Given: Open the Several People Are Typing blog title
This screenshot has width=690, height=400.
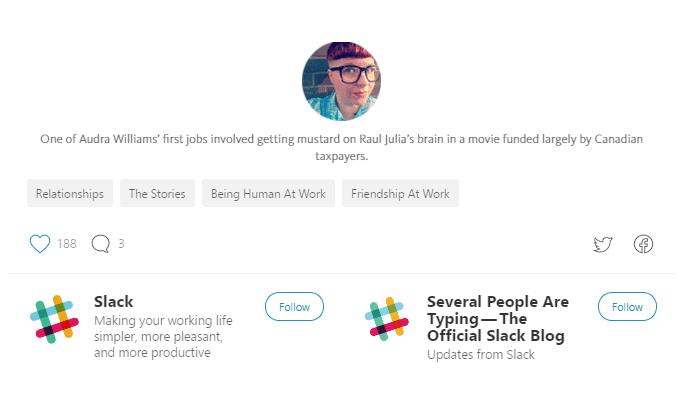Looking at the screenshot, I should tap(497, 319).
